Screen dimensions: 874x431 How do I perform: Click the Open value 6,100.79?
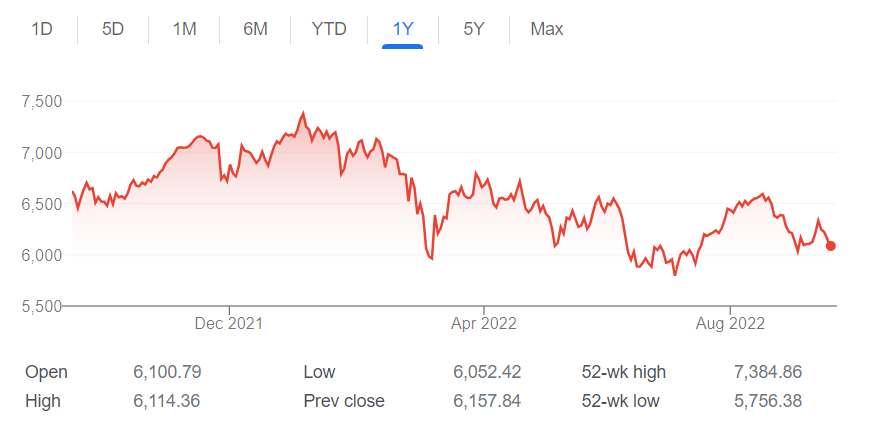[167, 372]
